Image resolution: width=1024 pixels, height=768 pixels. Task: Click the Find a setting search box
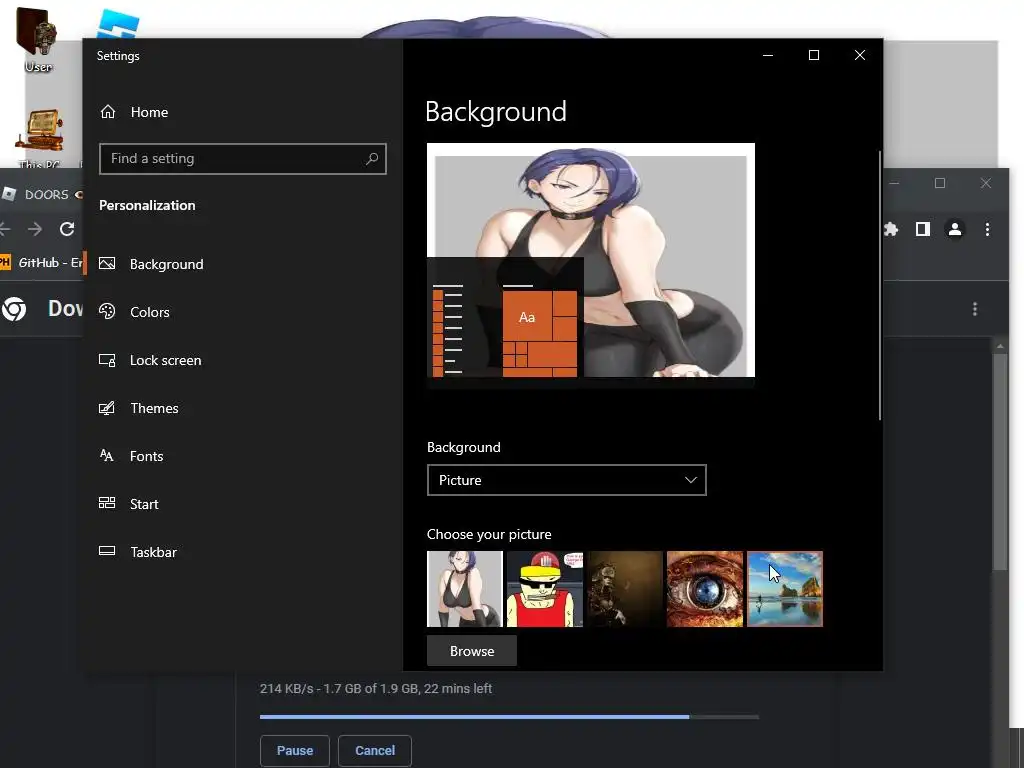point(243,159)
